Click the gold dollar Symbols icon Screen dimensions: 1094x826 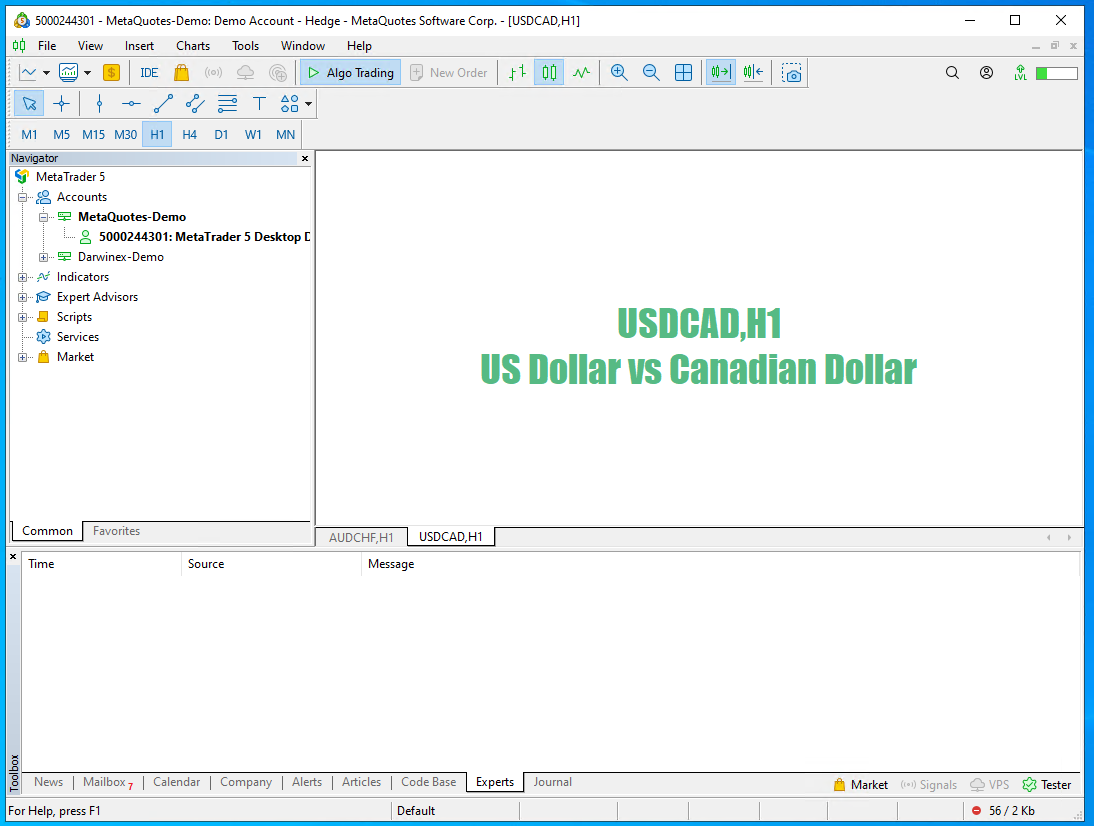(111, 73)
